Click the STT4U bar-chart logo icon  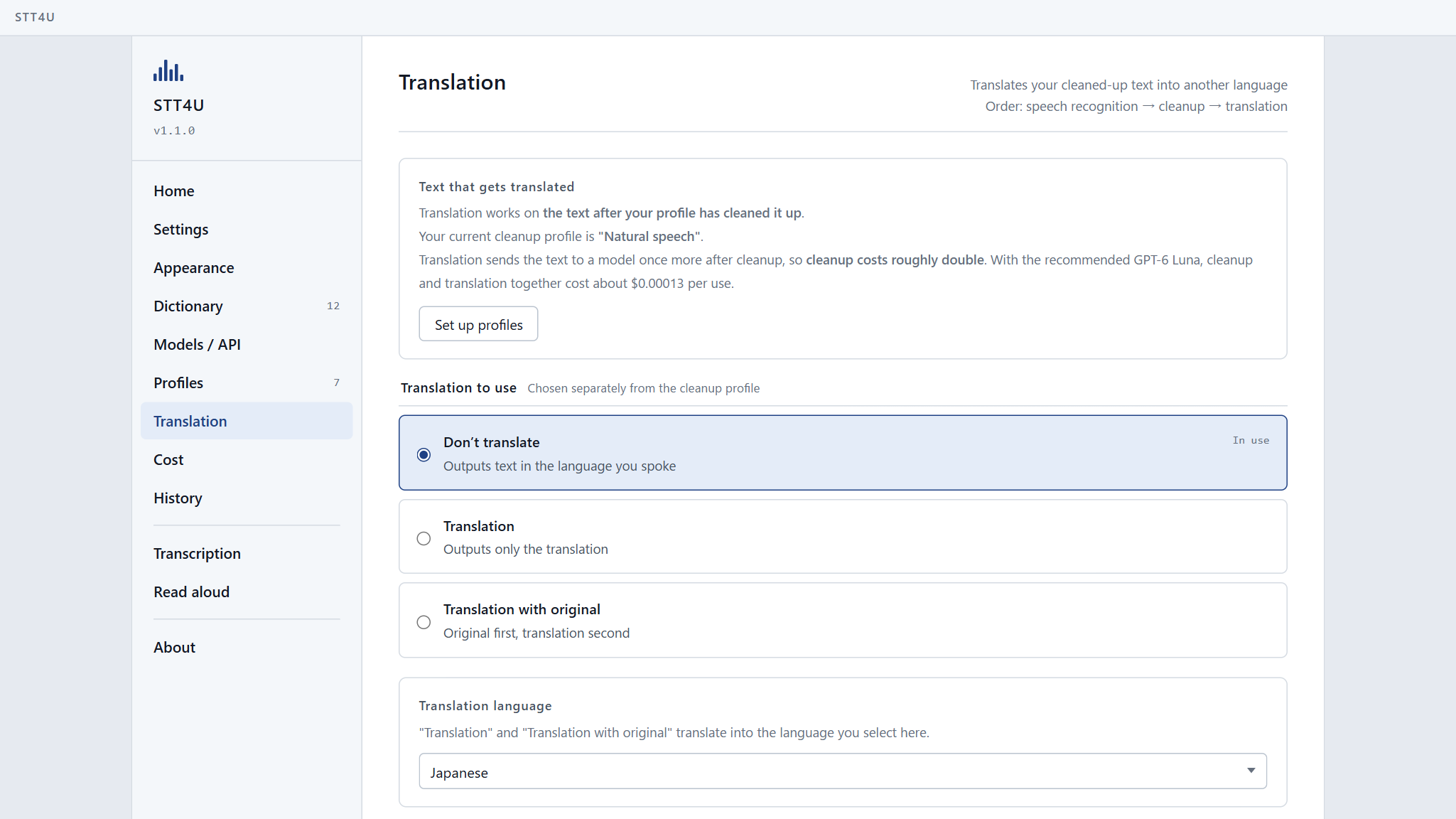tap(168, 70)
